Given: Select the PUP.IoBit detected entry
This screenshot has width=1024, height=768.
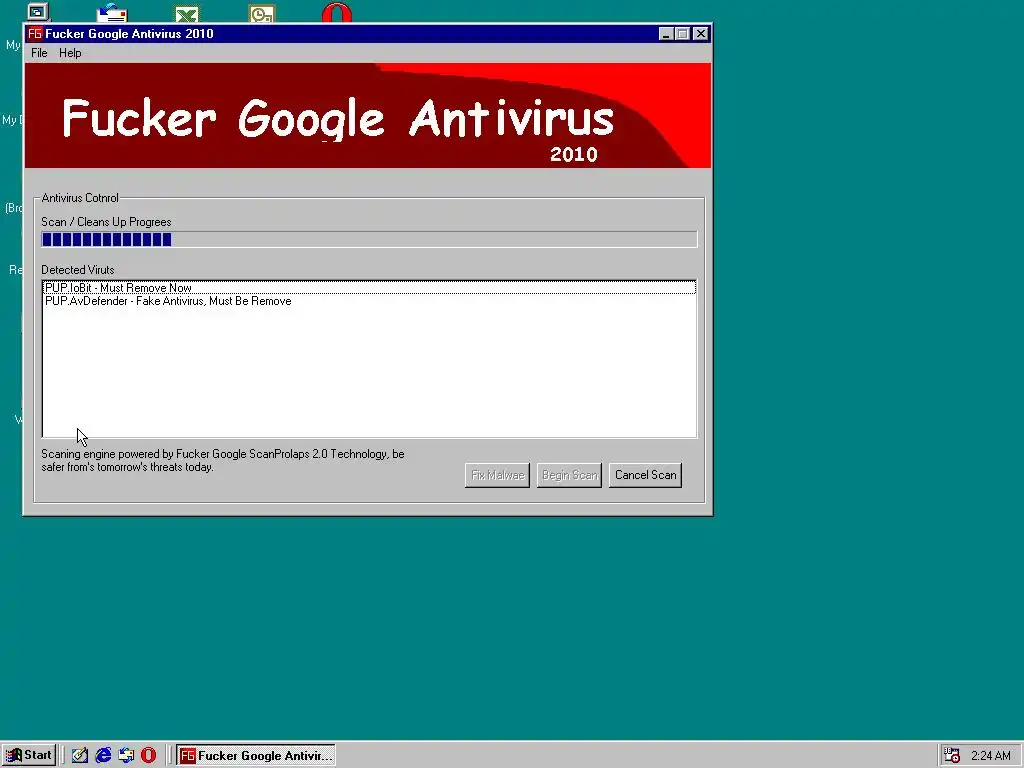Looking at the screenshot, I should (369, 288).
